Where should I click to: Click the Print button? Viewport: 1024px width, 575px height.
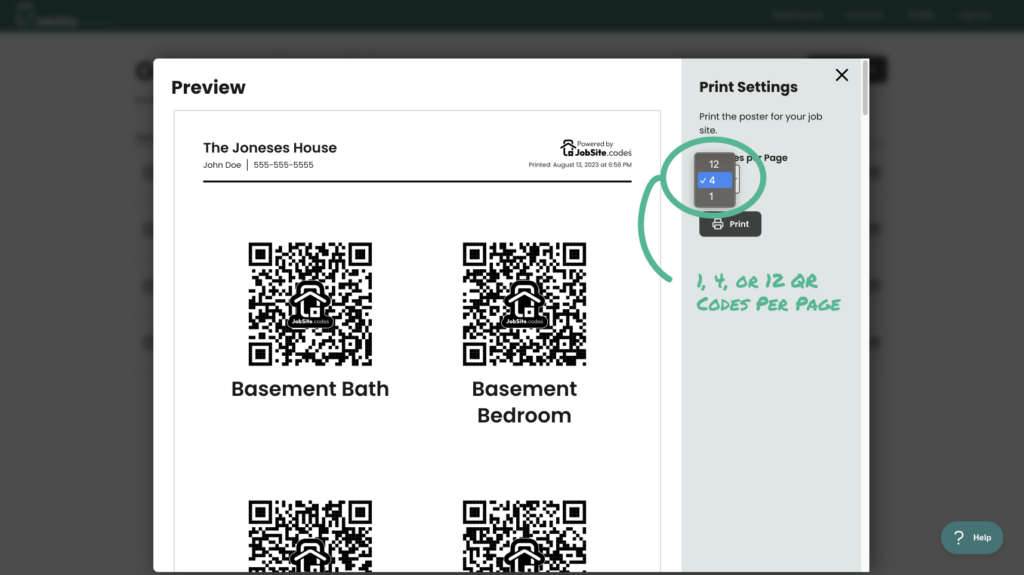pos(730,224)
